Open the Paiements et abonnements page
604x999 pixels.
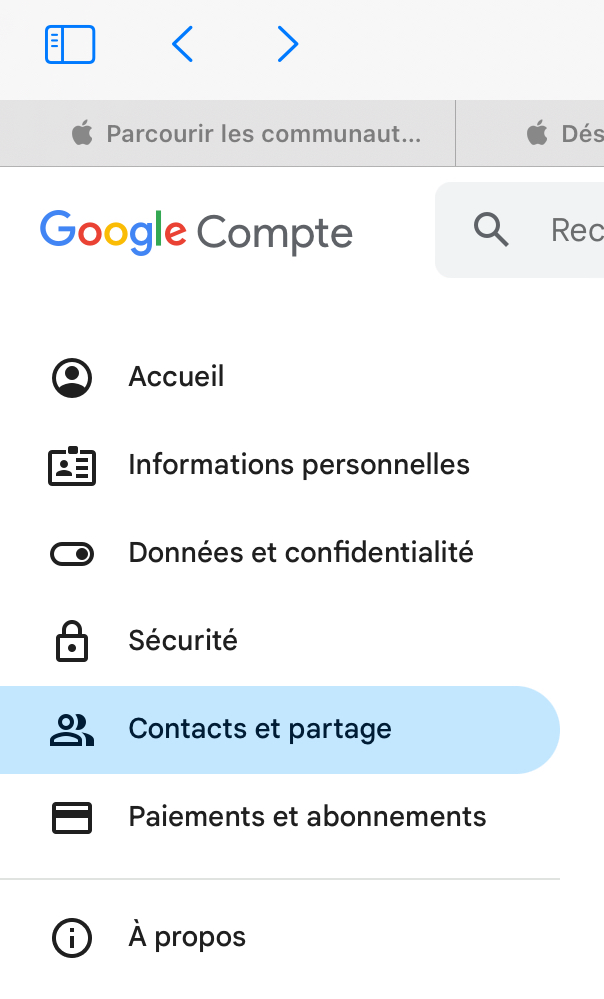tap(307, 817)
